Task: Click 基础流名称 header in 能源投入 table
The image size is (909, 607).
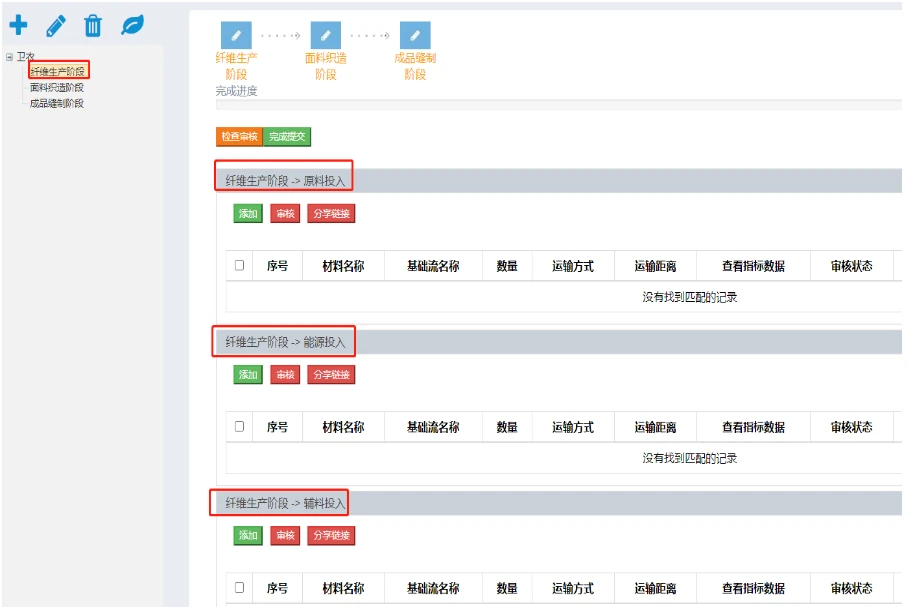Action: click(x=433, y=427)
